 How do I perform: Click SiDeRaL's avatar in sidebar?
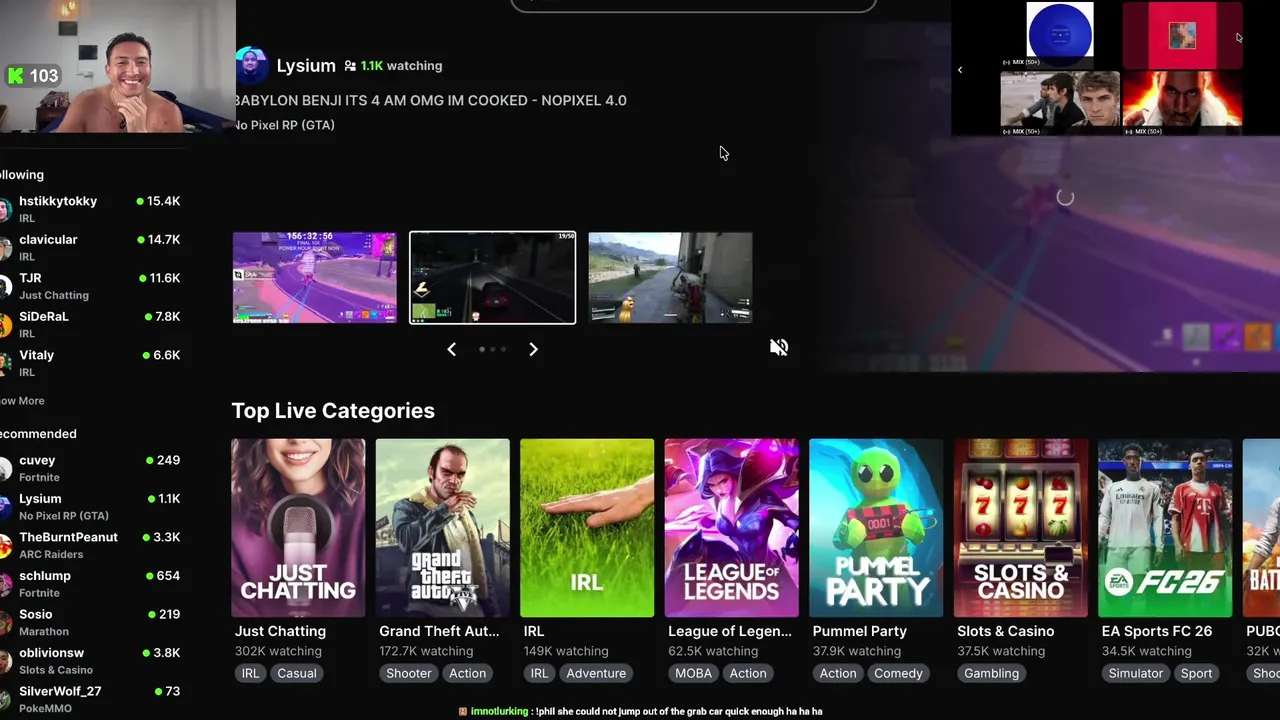[4, 324]
